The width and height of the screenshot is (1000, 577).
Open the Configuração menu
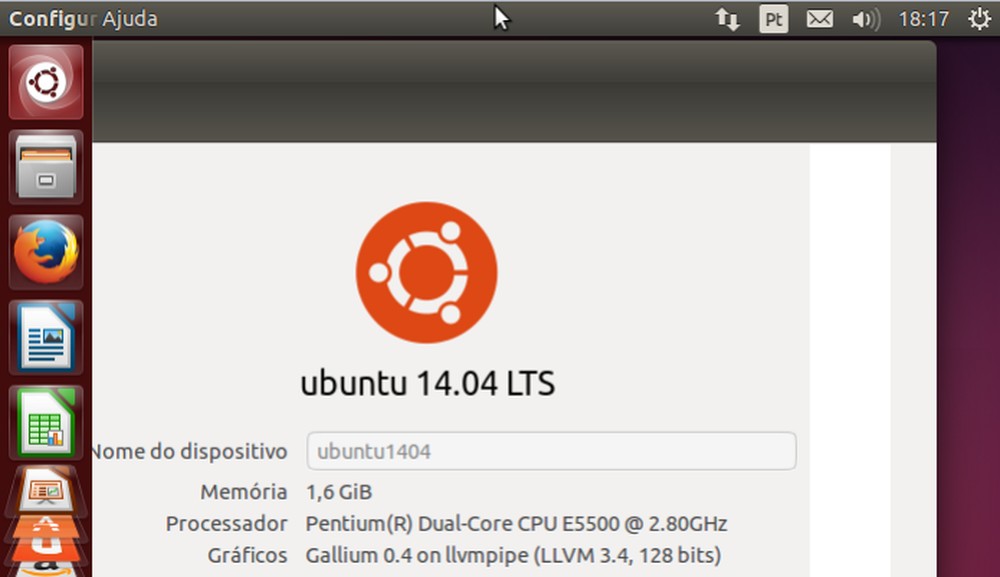pos(50,18)
